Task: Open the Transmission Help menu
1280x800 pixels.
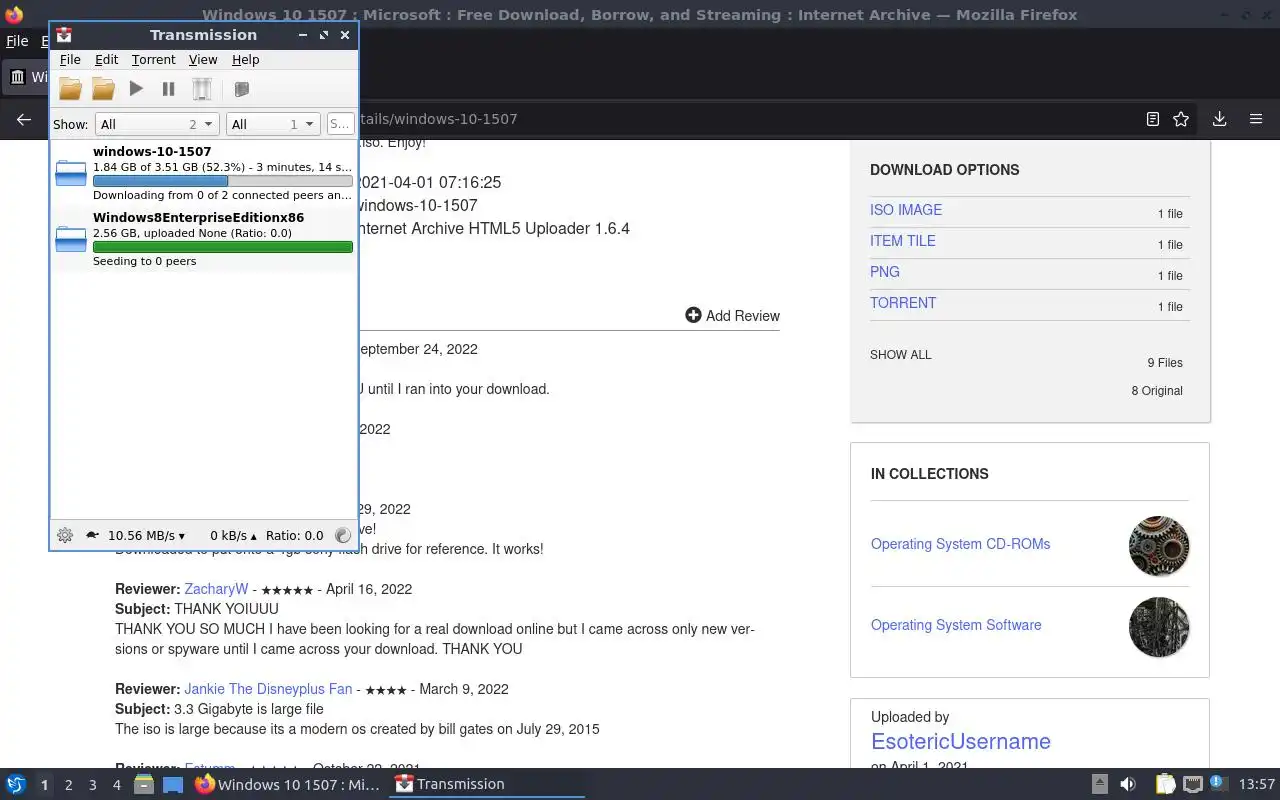Action: tap(246, 60)
